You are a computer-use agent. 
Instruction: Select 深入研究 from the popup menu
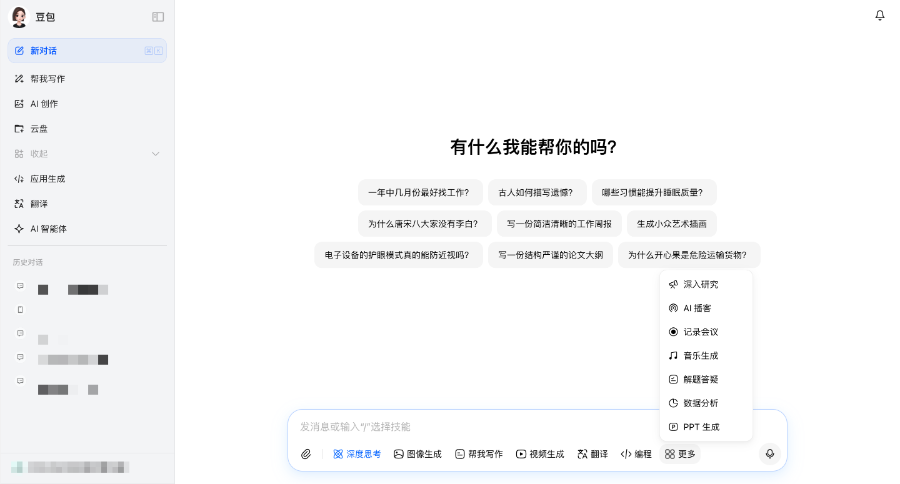pos(700,284)
